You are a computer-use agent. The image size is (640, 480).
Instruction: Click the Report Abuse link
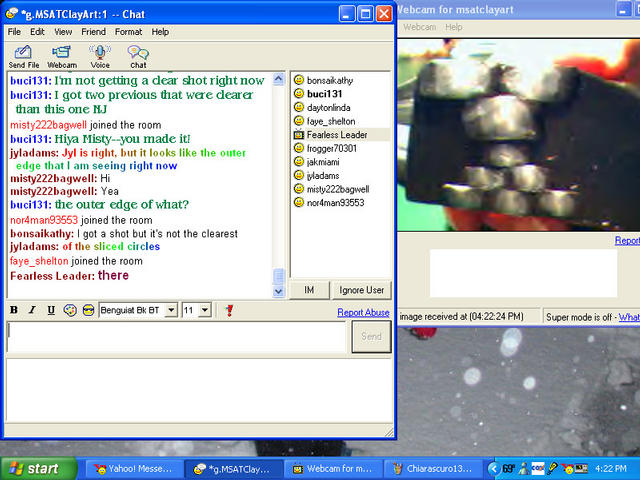[363, 312]
